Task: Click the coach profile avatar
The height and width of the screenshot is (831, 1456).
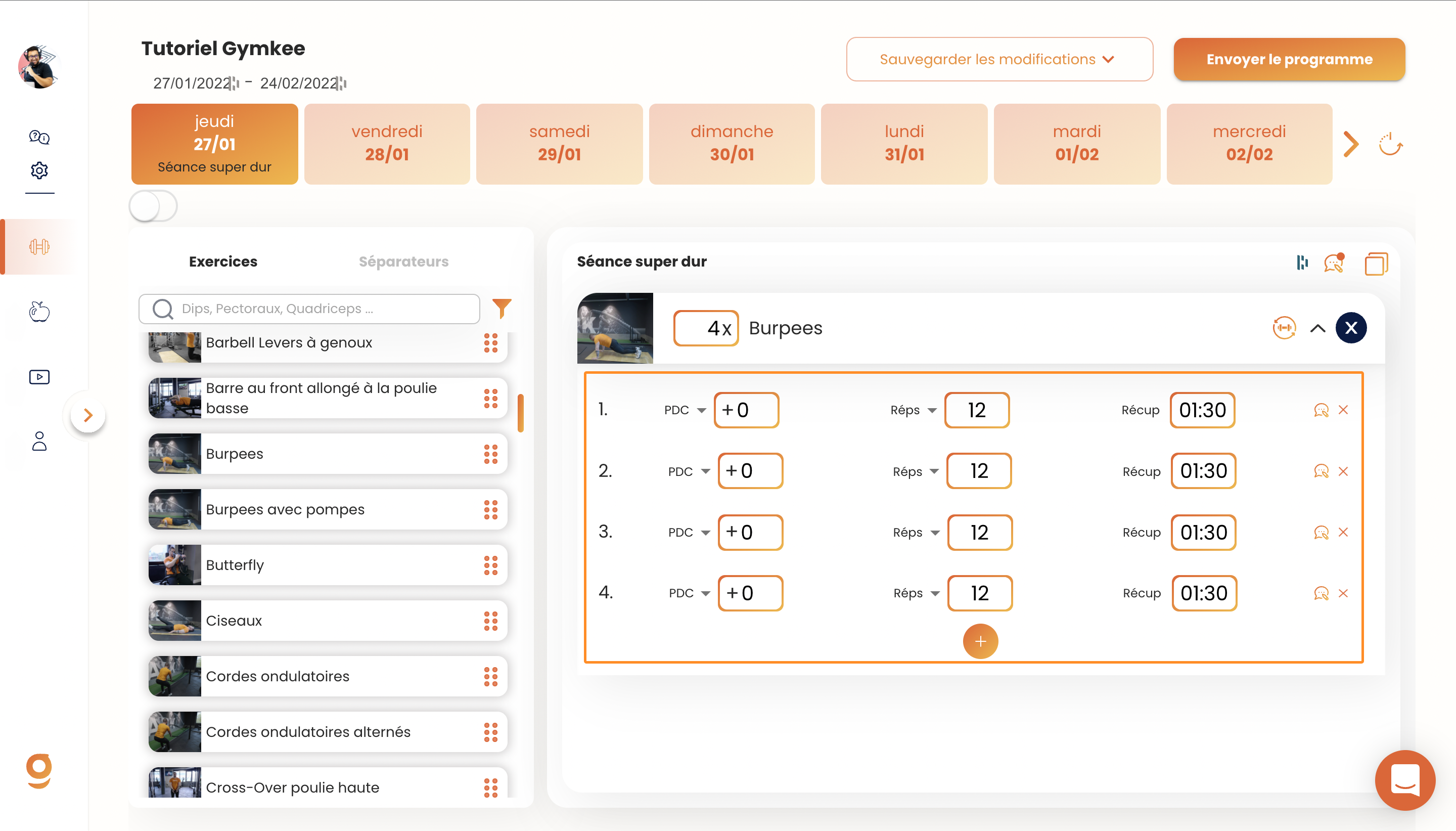Action: point(39,67)
